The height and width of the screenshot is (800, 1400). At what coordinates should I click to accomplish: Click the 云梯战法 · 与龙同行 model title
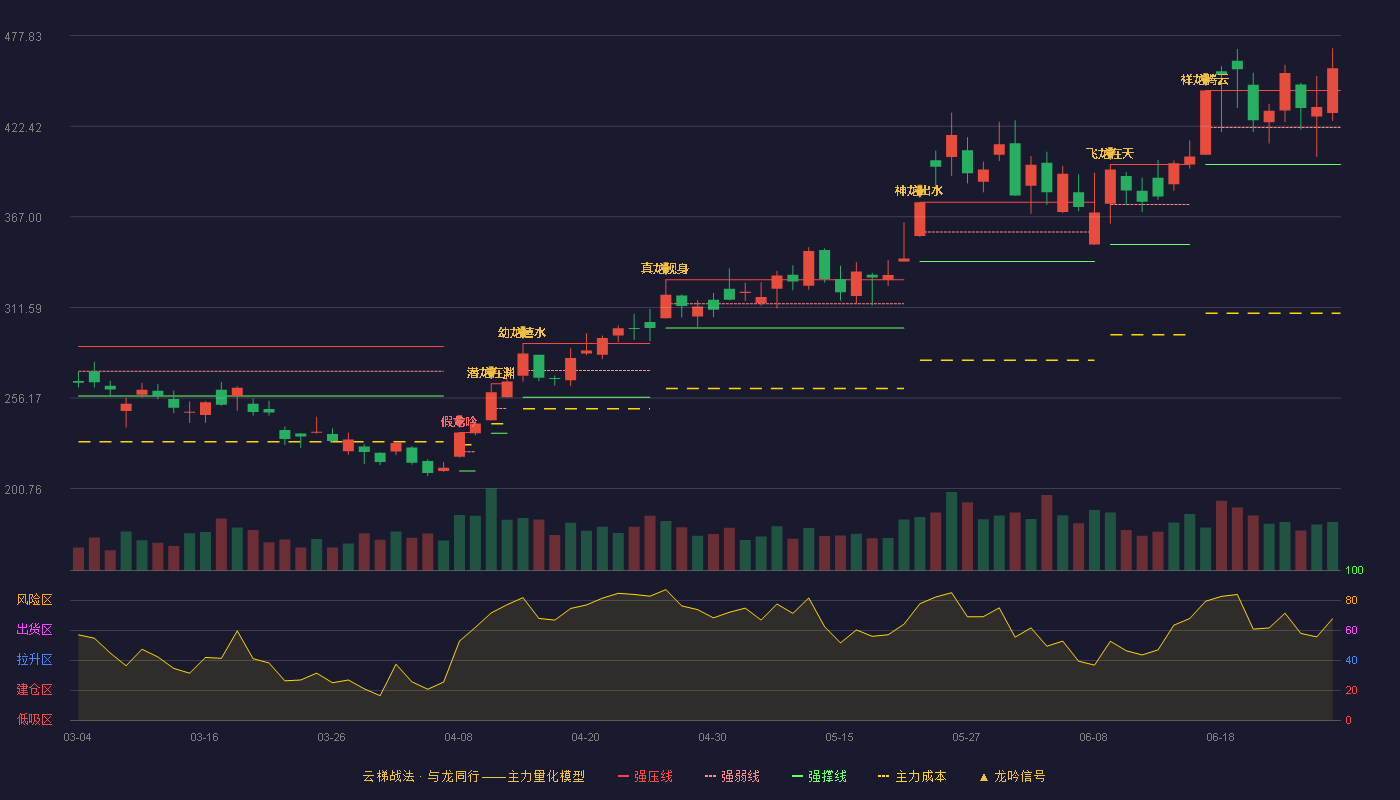(474, 776)
